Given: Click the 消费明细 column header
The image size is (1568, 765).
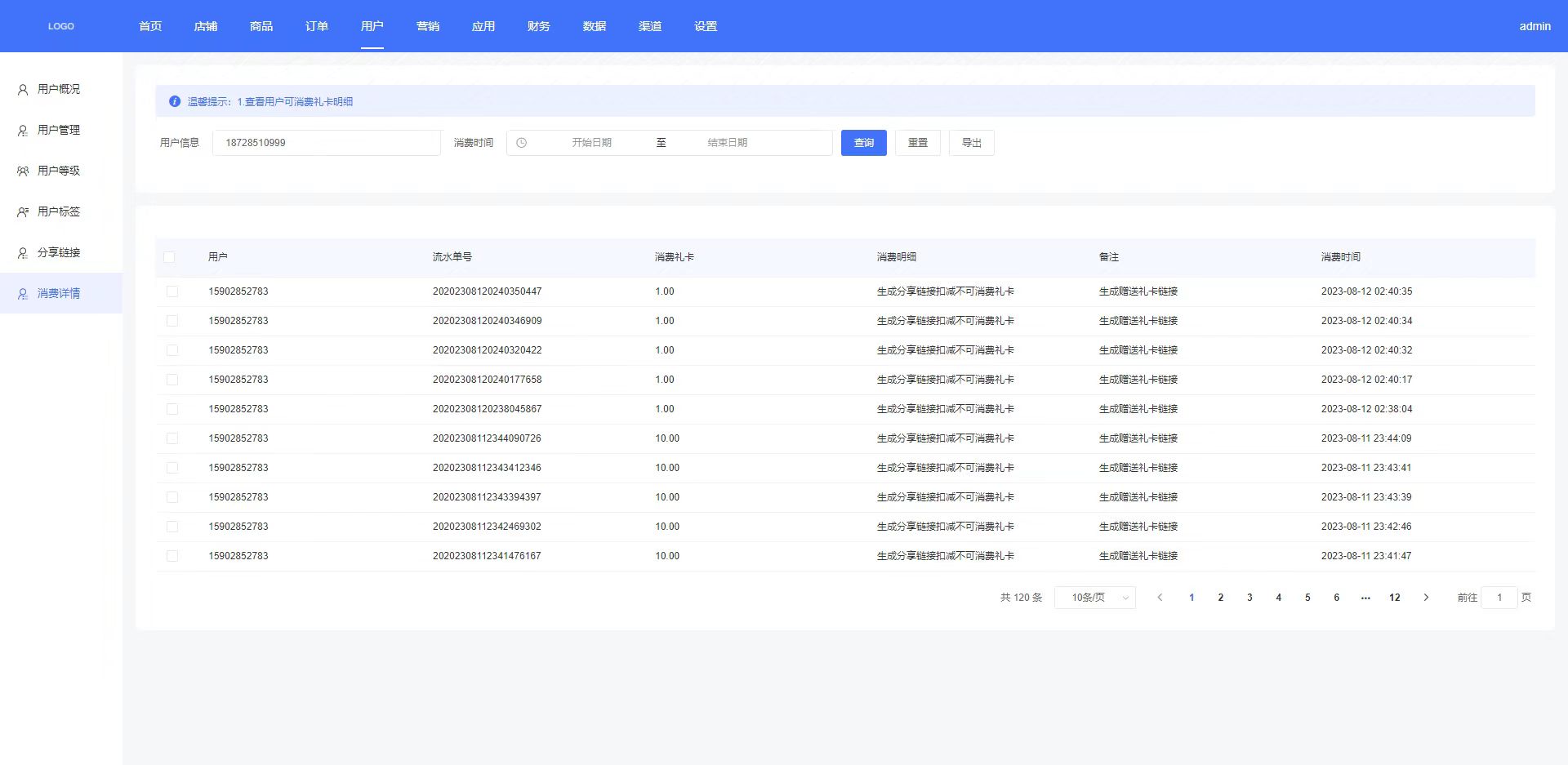Looking at the screenshot, I should 897,257.
